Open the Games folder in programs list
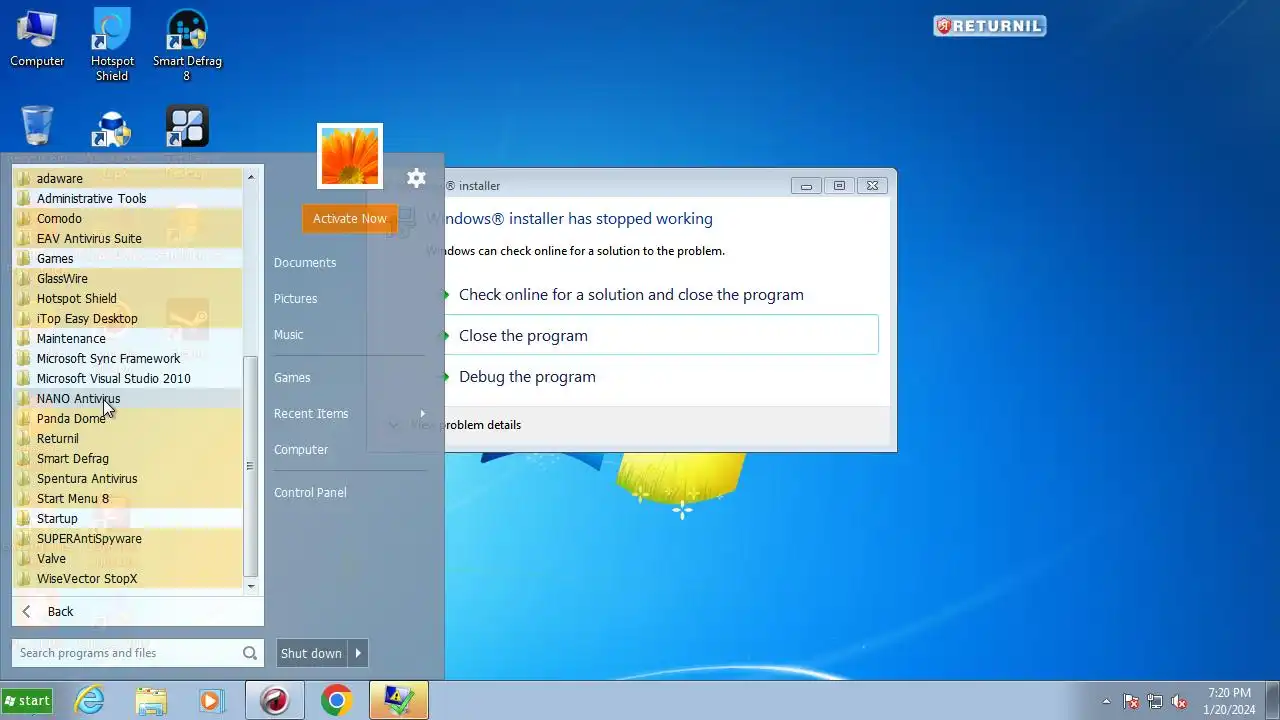 127,258
